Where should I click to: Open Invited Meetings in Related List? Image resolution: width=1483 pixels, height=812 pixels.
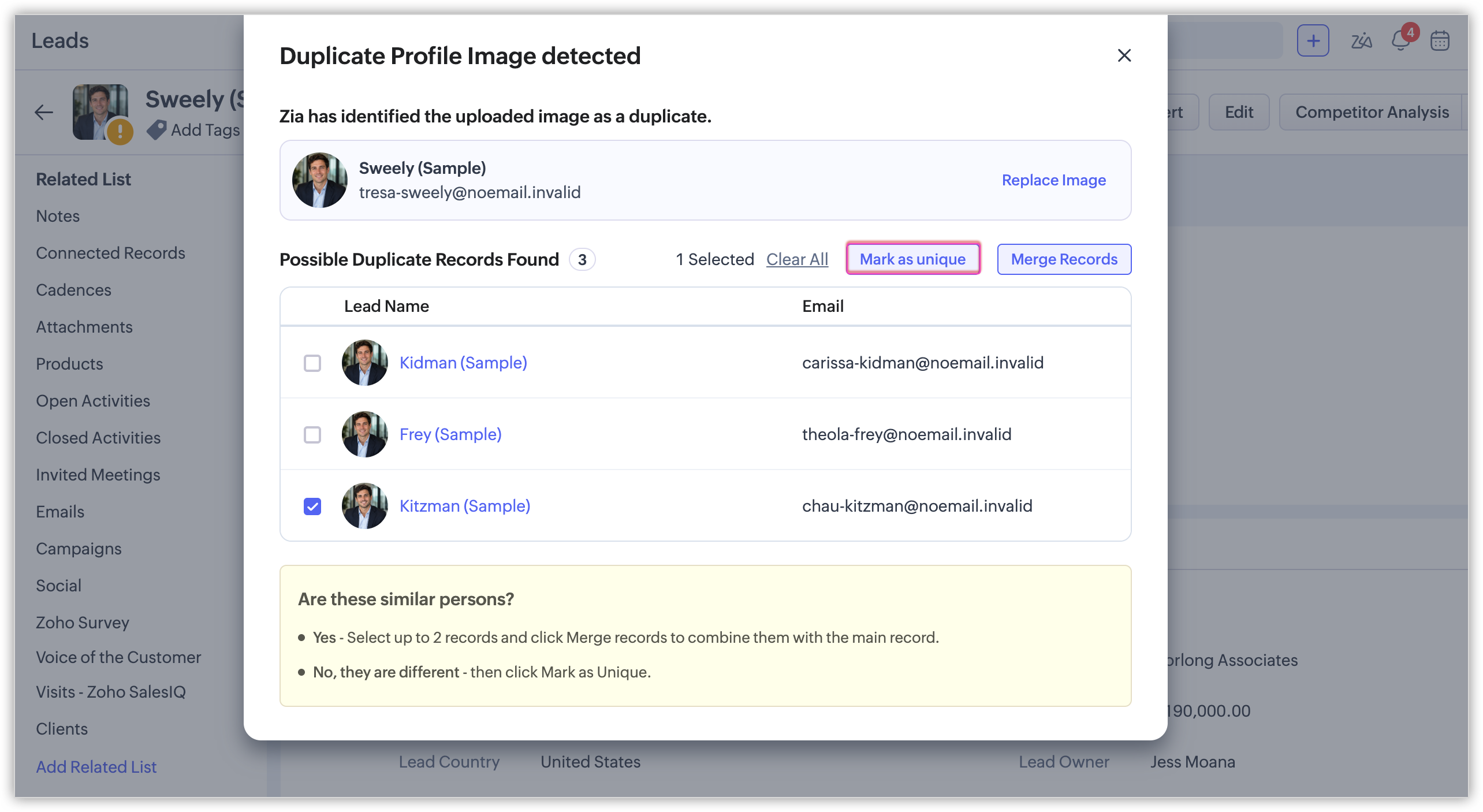(x=98, y=475)
